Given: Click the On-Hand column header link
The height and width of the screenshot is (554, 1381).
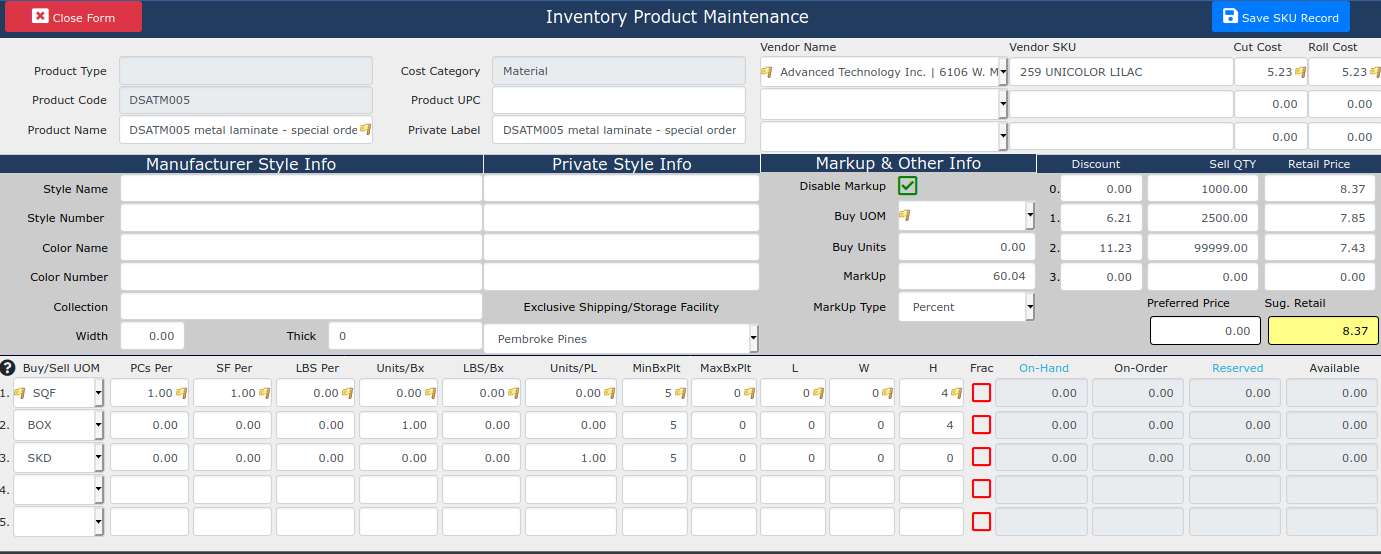Looking at the screenshot, I should [1043, 368].
